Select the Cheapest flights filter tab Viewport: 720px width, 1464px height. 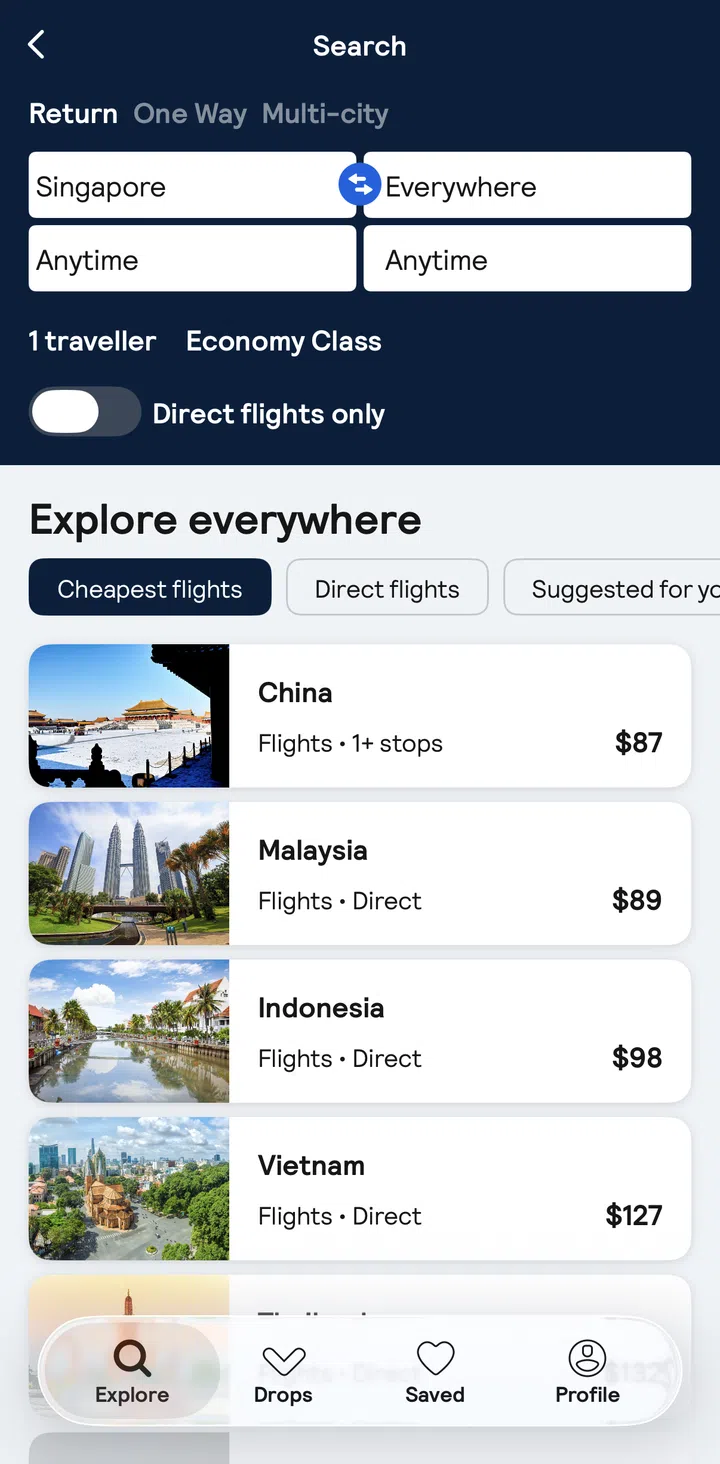[x=150, y=589]
